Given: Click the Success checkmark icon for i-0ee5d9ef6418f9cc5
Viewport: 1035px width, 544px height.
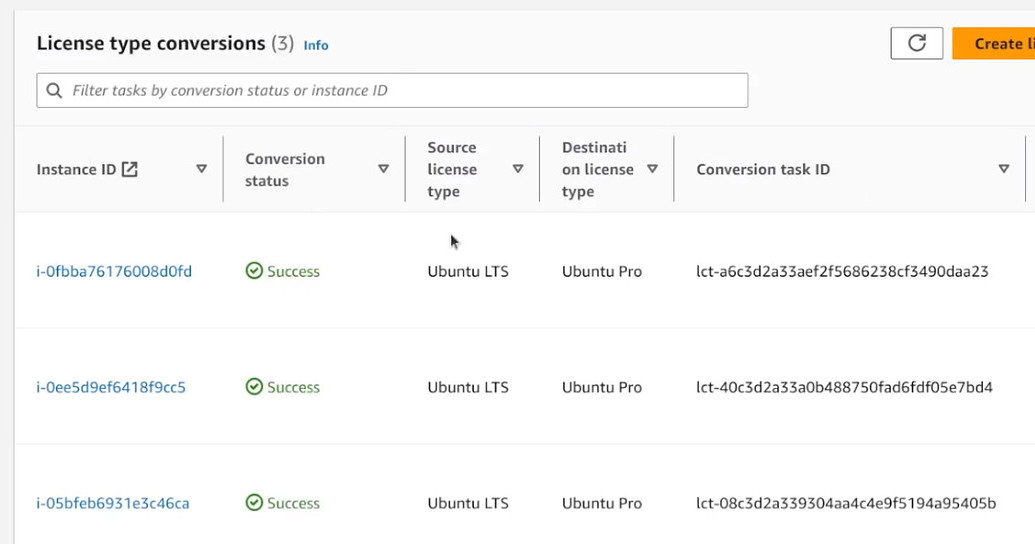Looking at the screenshot, I should [254, 387].
